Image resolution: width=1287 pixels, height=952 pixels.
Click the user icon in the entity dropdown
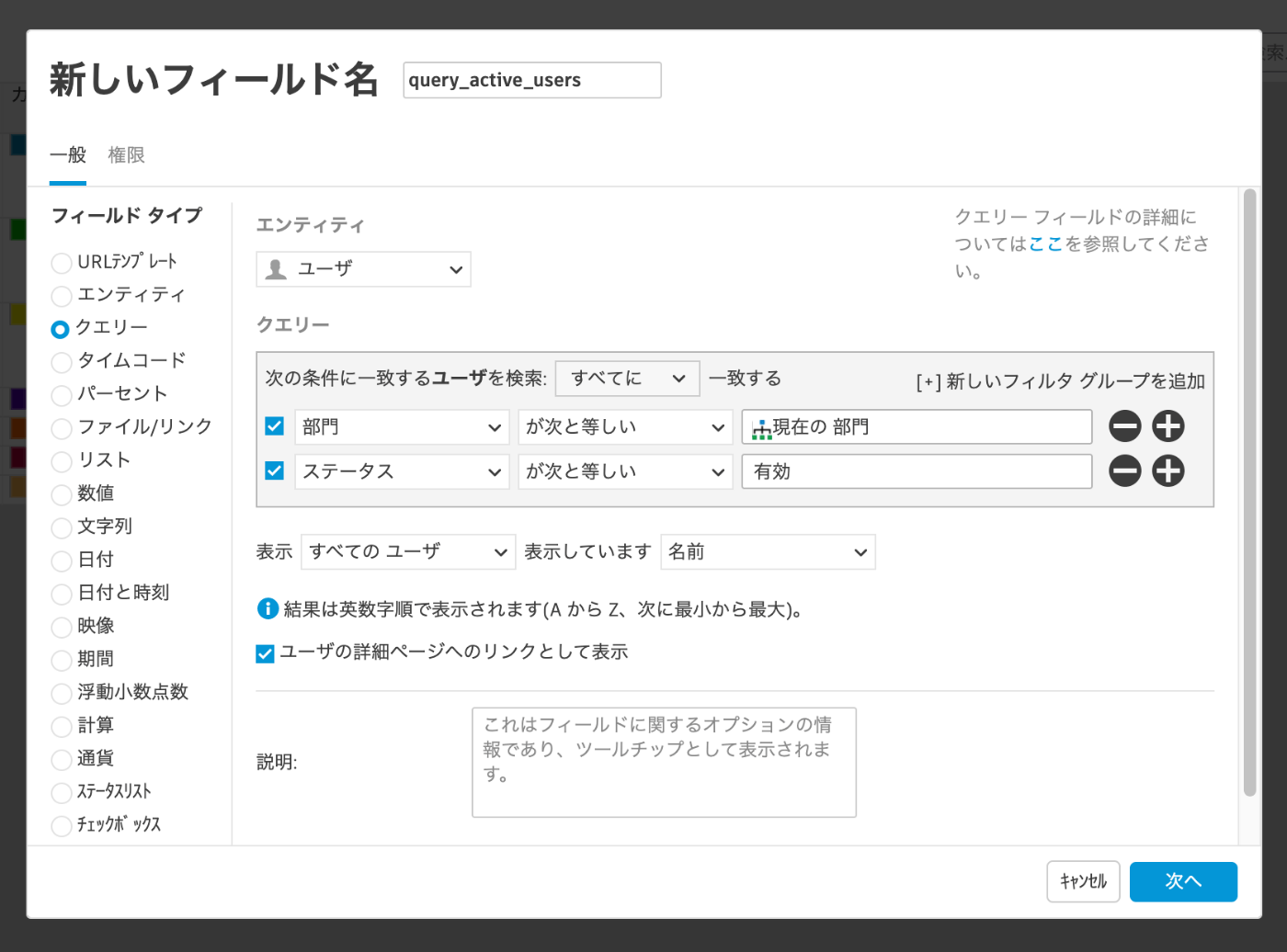pyautogui.click(x=276, y=269)
